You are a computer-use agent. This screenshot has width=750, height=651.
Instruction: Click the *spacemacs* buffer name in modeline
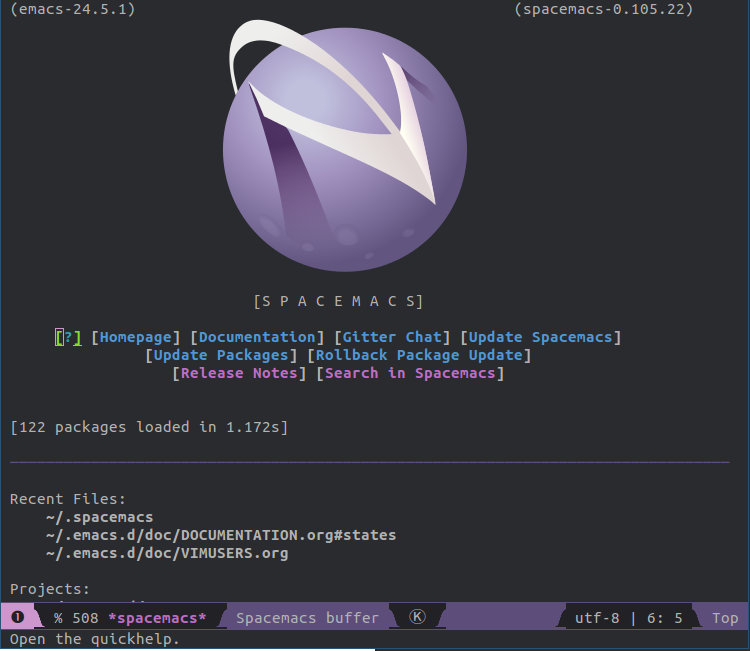point(157,618)
